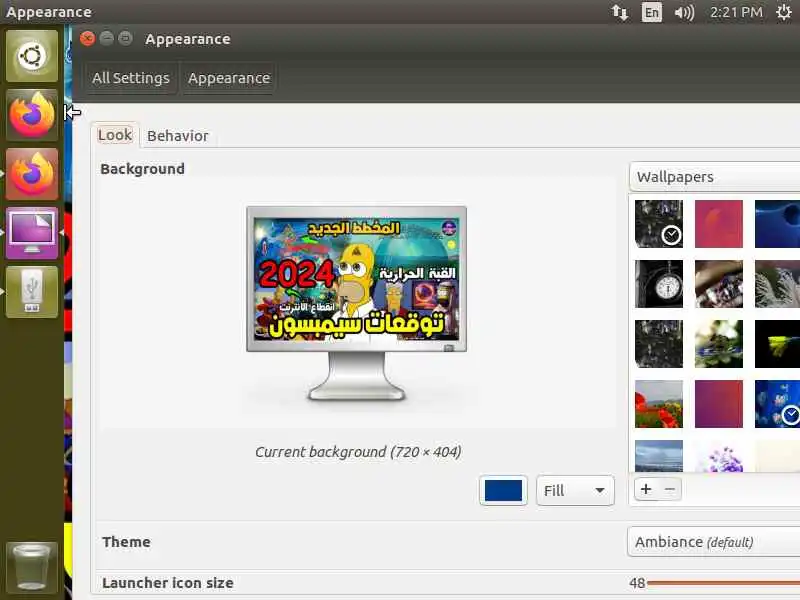
Task: Open the power session menu icon
Action: click(784, 12)
